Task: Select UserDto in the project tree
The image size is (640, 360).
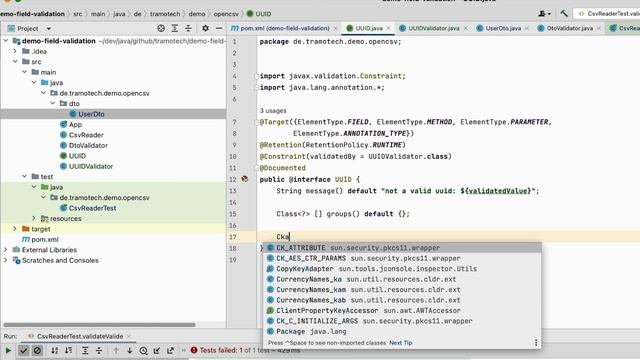Action: pos(91,114)
